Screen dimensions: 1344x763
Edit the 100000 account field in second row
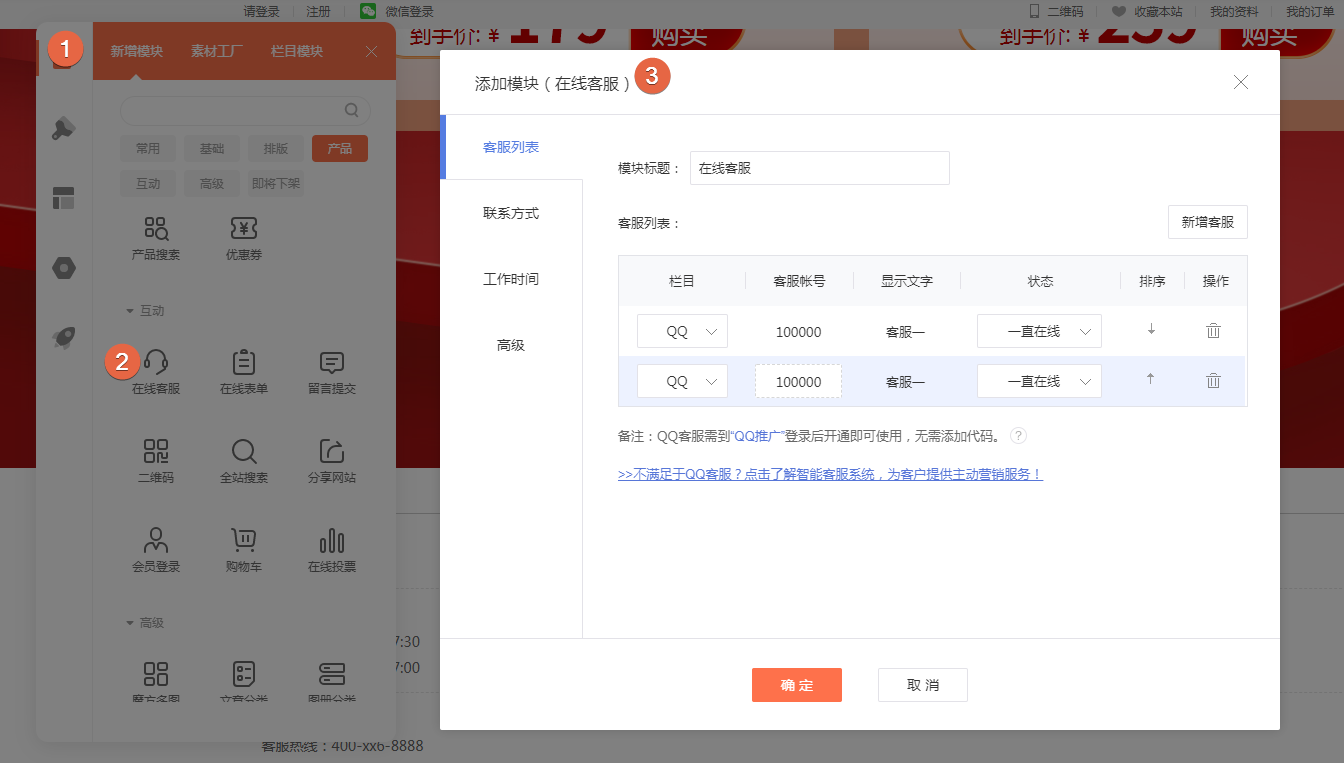(x=798, y=381)
